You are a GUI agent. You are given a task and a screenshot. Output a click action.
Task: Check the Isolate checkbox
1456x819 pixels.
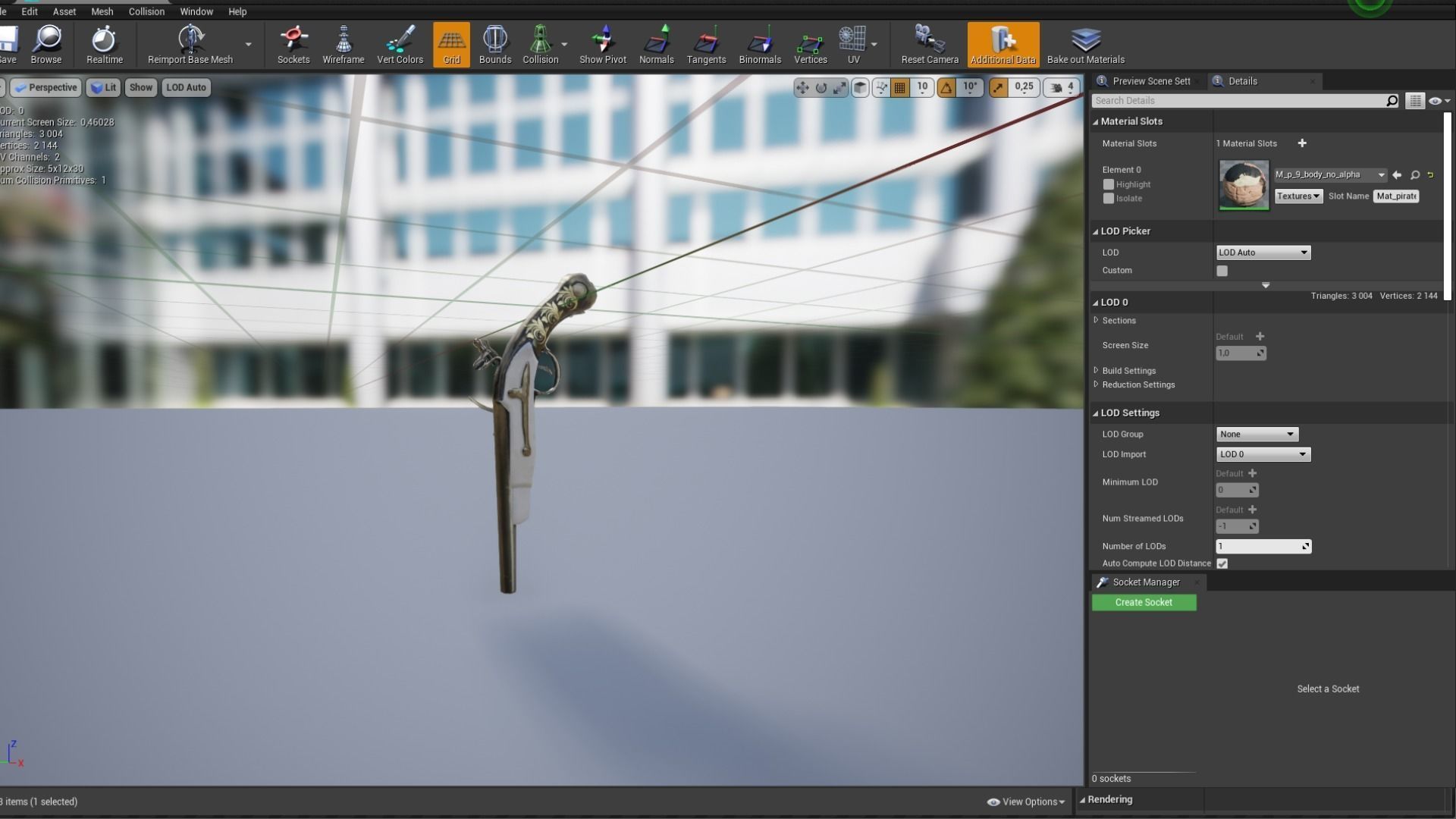click(x=1108, y=199)
